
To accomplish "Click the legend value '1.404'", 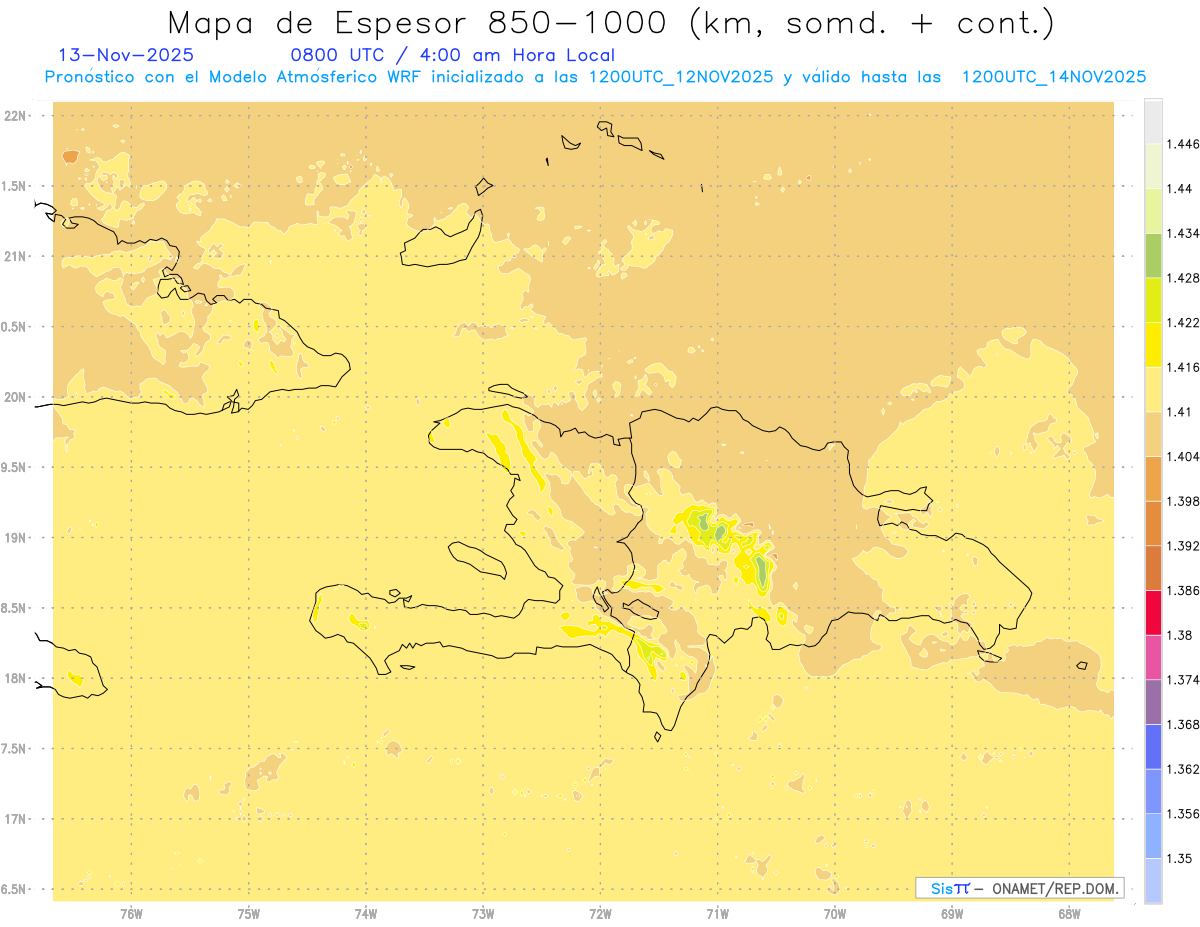I will pyautogui.click(x=1184, y=456).
